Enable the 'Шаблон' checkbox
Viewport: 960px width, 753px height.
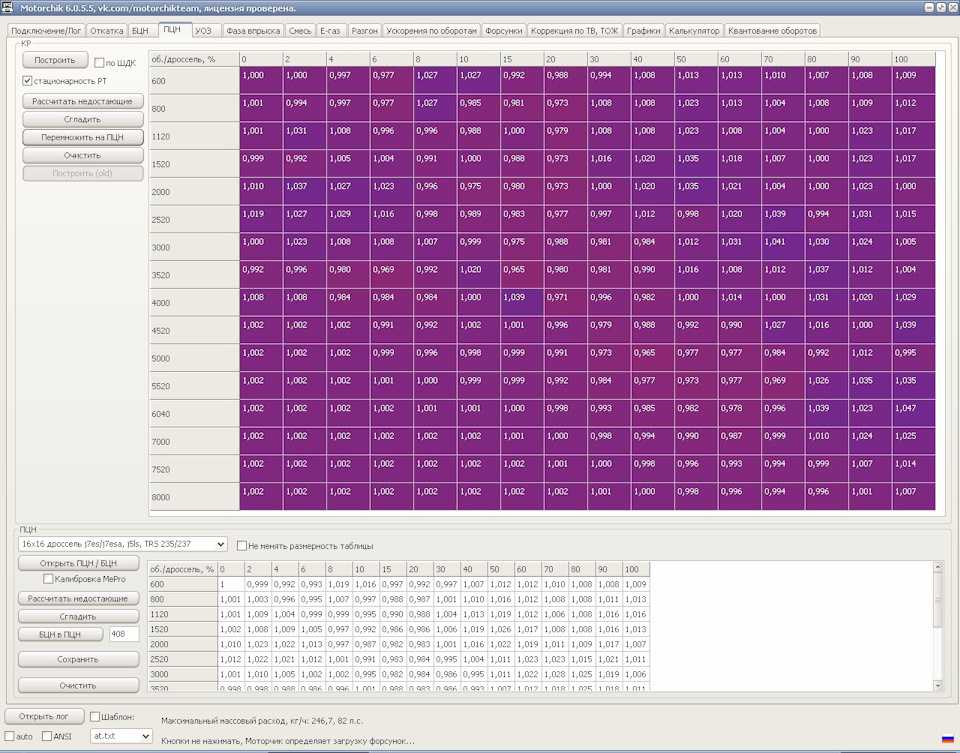95,716
